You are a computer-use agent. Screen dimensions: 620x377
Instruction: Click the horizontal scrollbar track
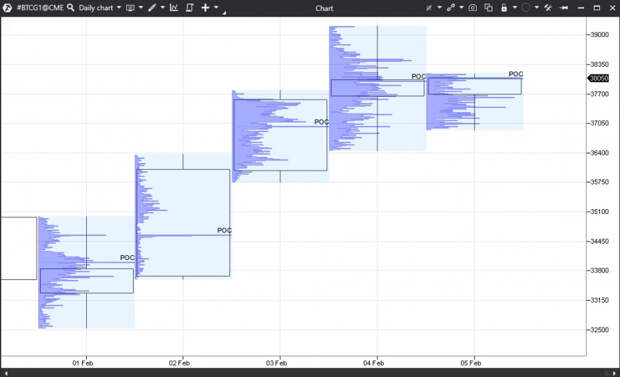tap(310, 373)
